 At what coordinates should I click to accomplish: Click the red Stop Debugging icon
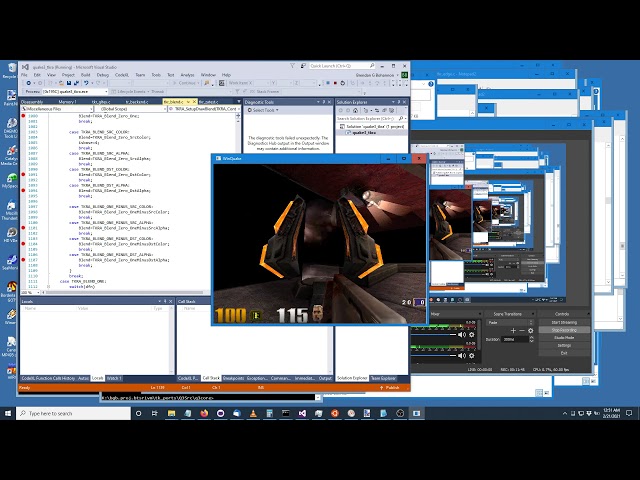(335, 83)
